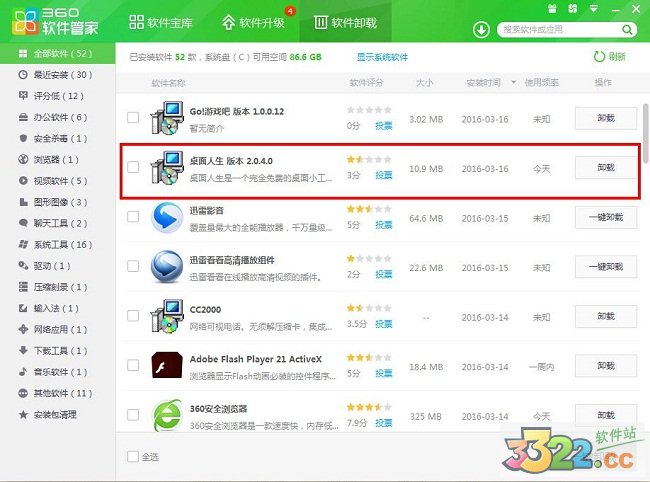
Task: Click the 系统工具 windows icon
Action: pyautogui.click(x=23, y=244)
